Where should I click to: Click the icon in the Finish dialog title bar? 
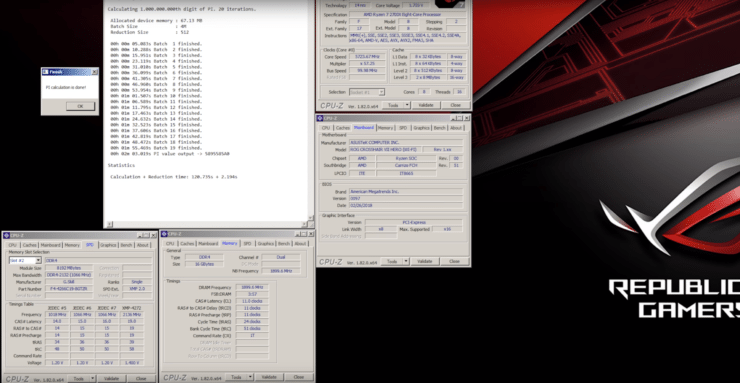coord(45,72)
